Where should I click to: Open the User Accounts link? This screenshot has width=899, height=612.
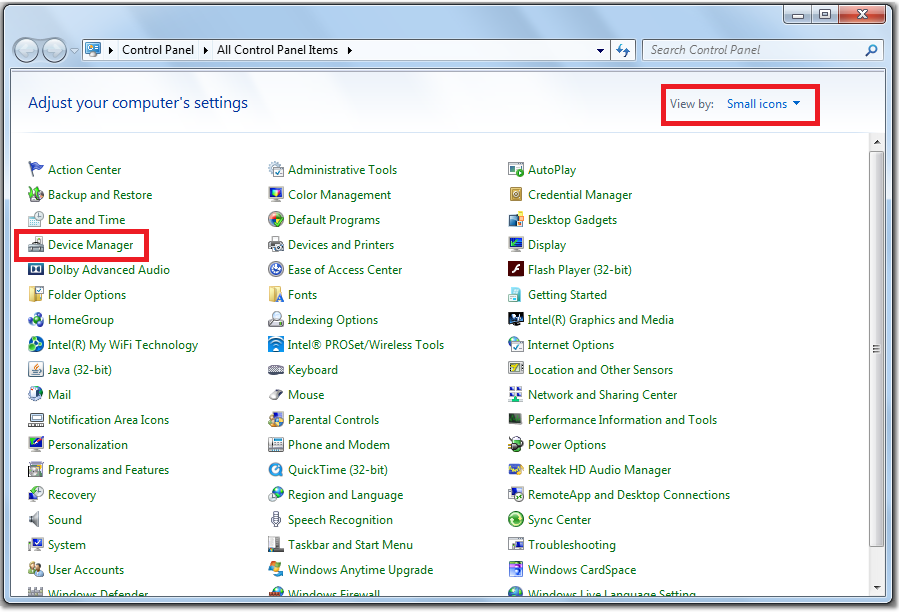tap(86, 570)
